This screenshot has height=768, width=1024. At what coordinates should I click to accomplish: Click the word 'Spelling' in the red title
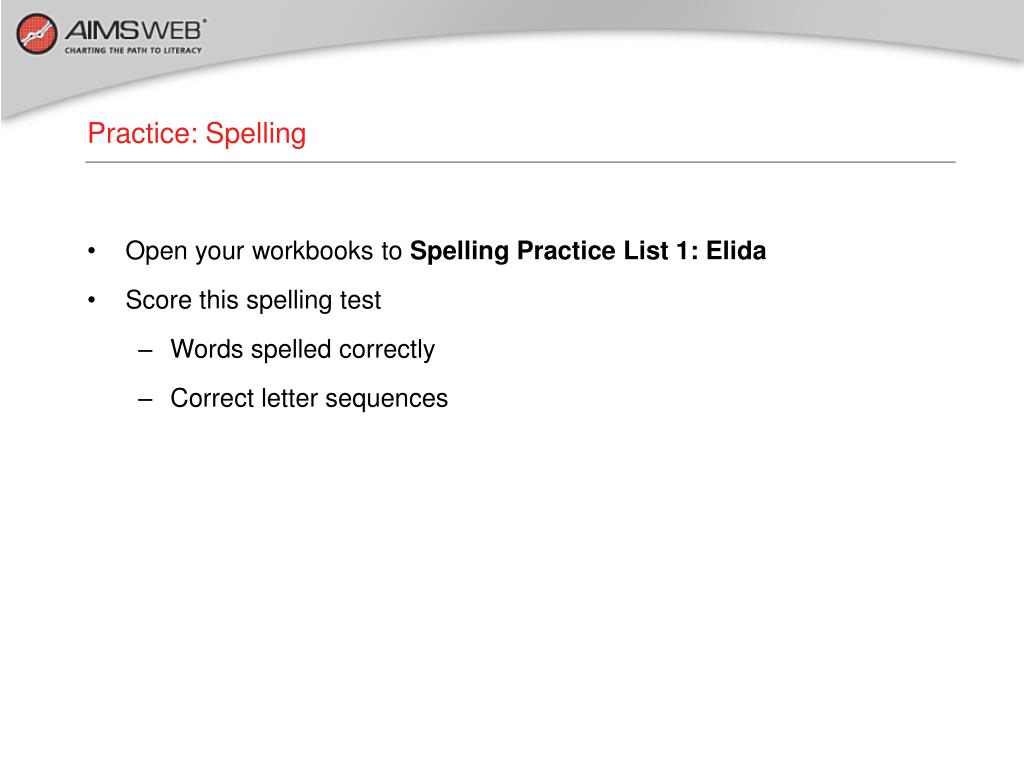256,134
